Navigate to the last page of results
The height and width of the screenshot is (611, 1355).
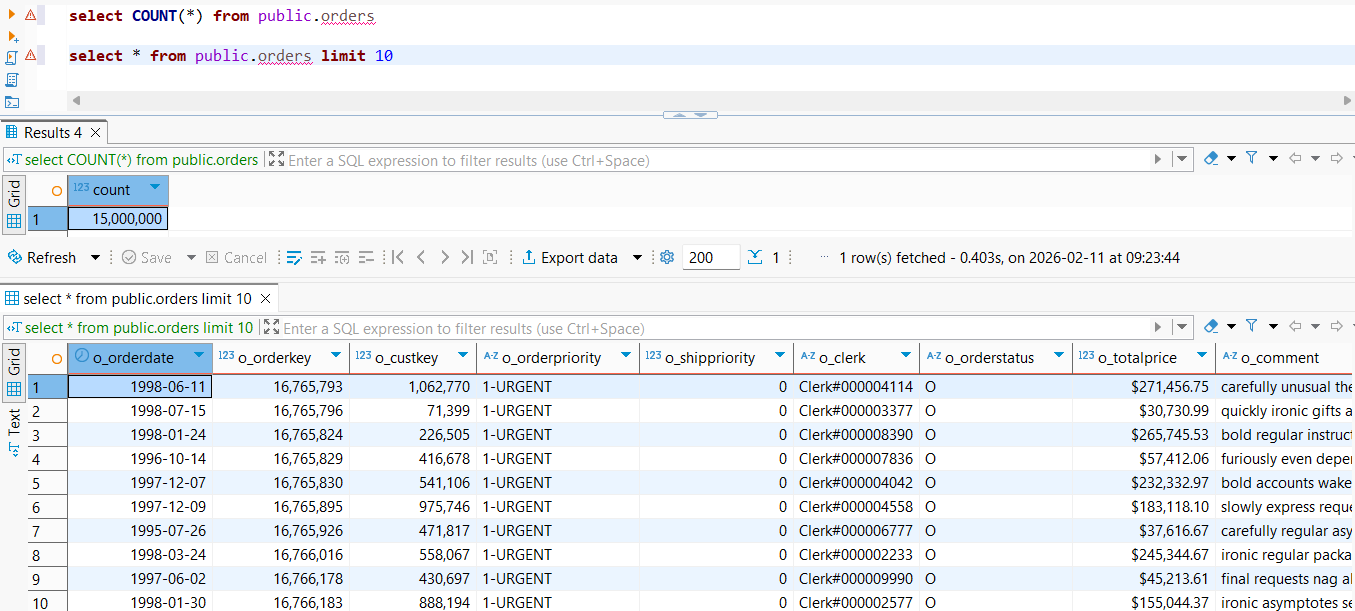tap(466, 257)
